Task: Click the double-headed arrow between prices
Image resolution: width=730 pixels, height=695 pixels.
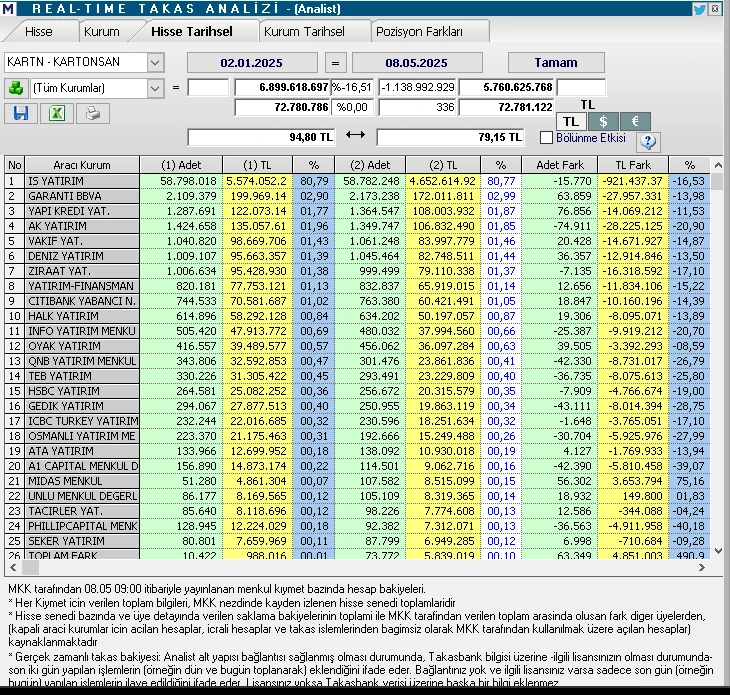Action: point(355,135)
